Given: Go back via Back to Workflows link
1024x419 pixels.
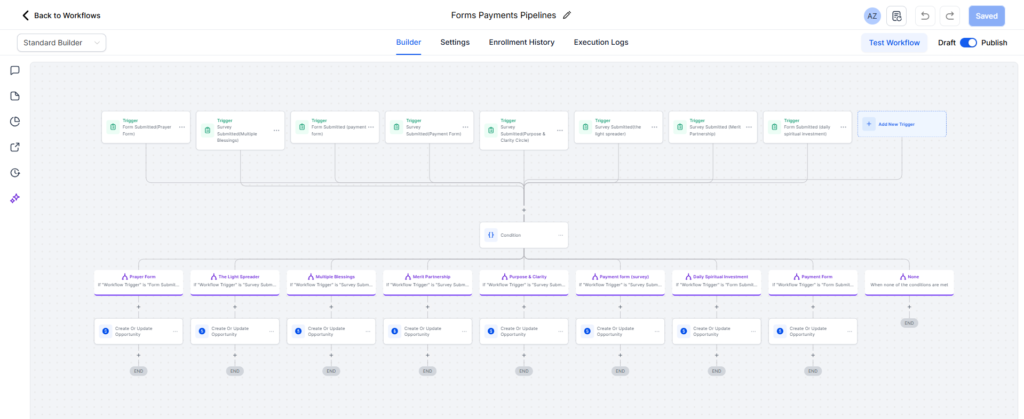Looking at the screenshot, I should [x=61, y=16].
